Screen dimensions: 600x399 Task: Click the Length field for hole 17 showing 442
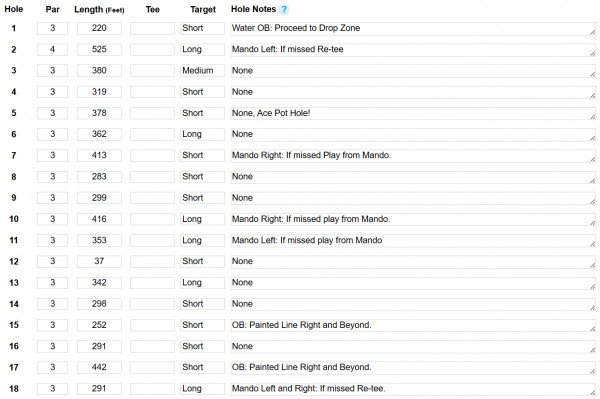click(x=99, y=368)
